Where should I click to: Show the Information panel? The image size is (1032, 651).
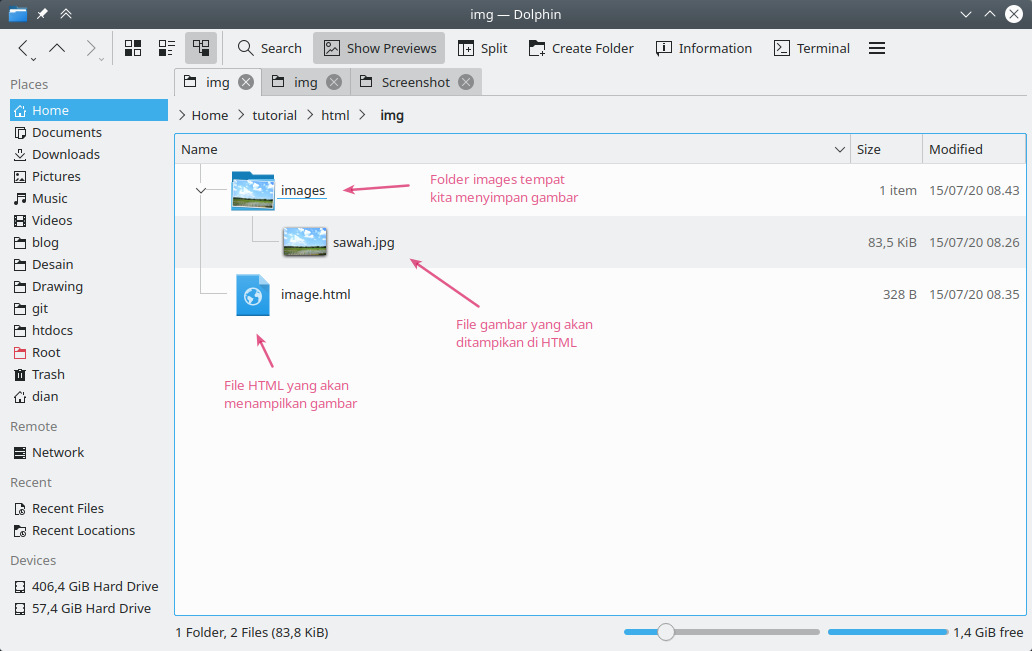[x=703, y=47]
